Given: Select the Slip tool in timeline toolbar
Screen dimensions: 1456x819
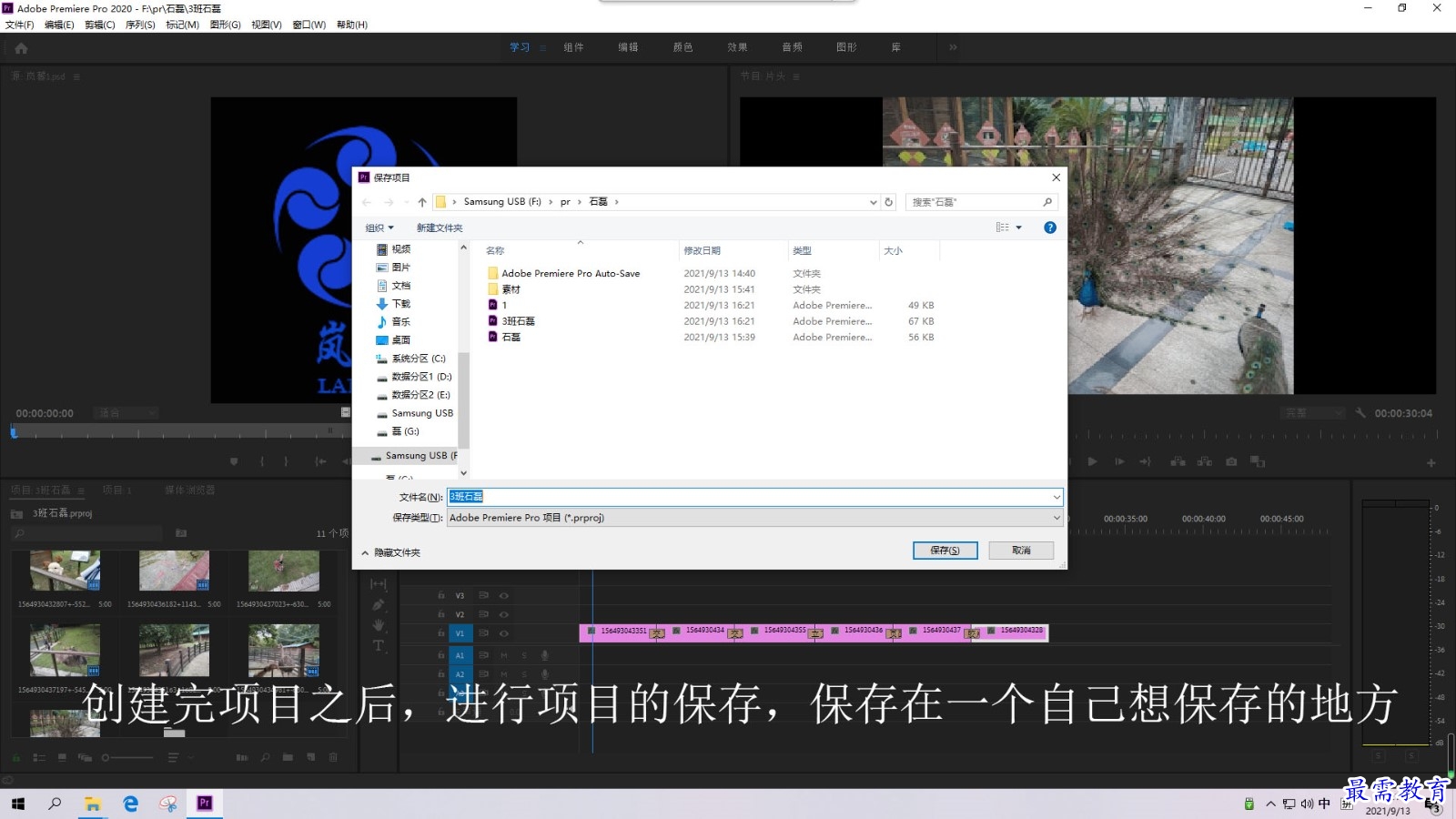Looking at the screenshot, I should click(379, 584).
